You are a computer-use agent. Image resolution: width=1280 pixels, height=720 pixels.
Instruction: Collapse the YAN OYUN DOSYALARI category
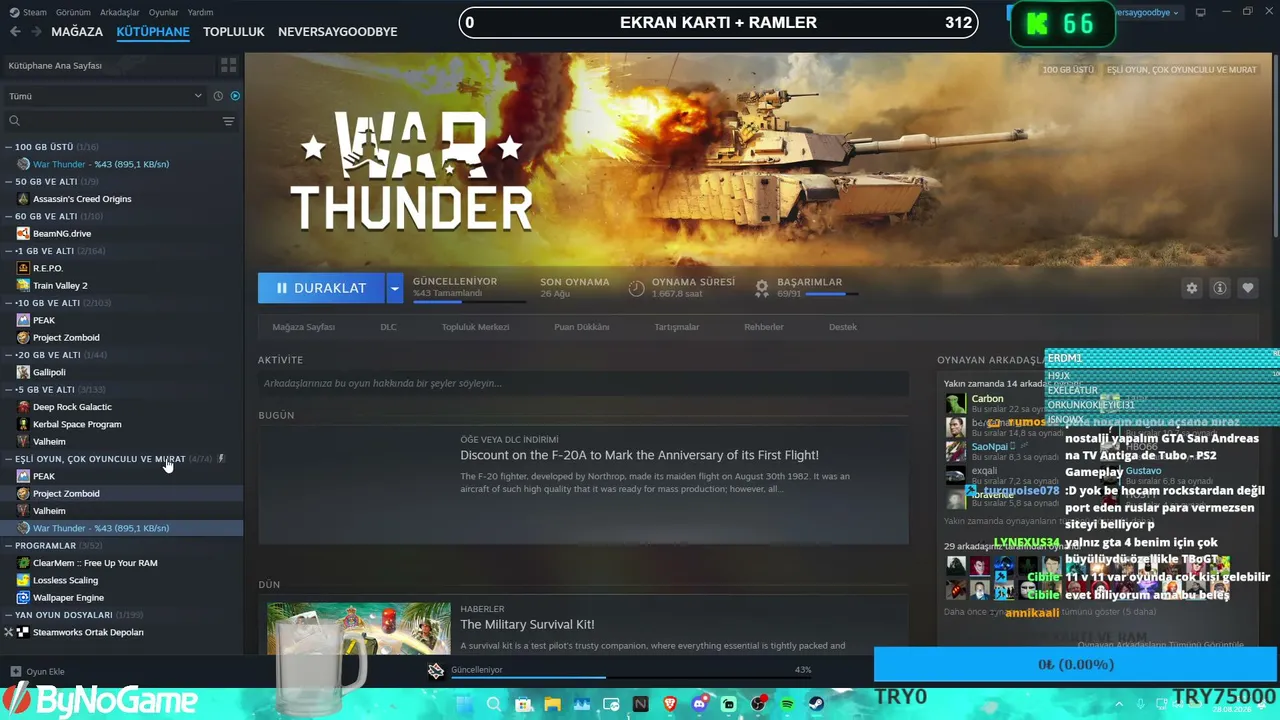(9, 615)
